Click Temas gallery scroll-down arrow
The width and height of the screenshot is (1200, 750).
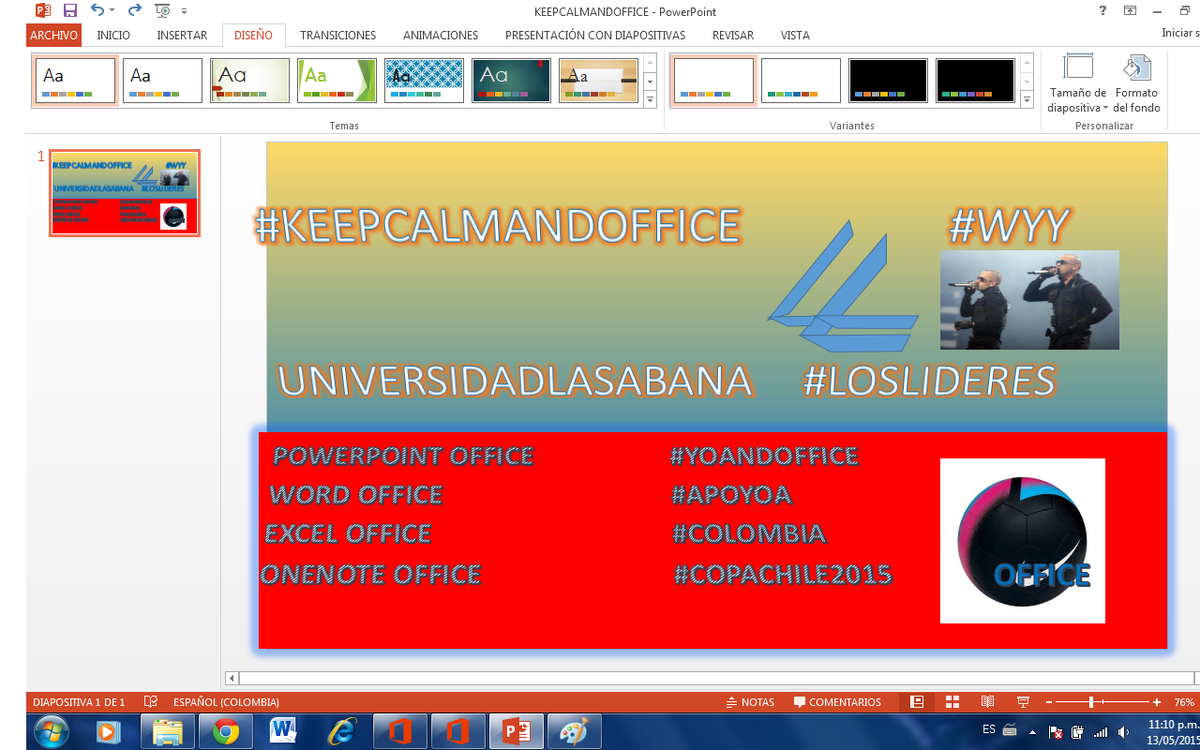(x=650, y=81)
